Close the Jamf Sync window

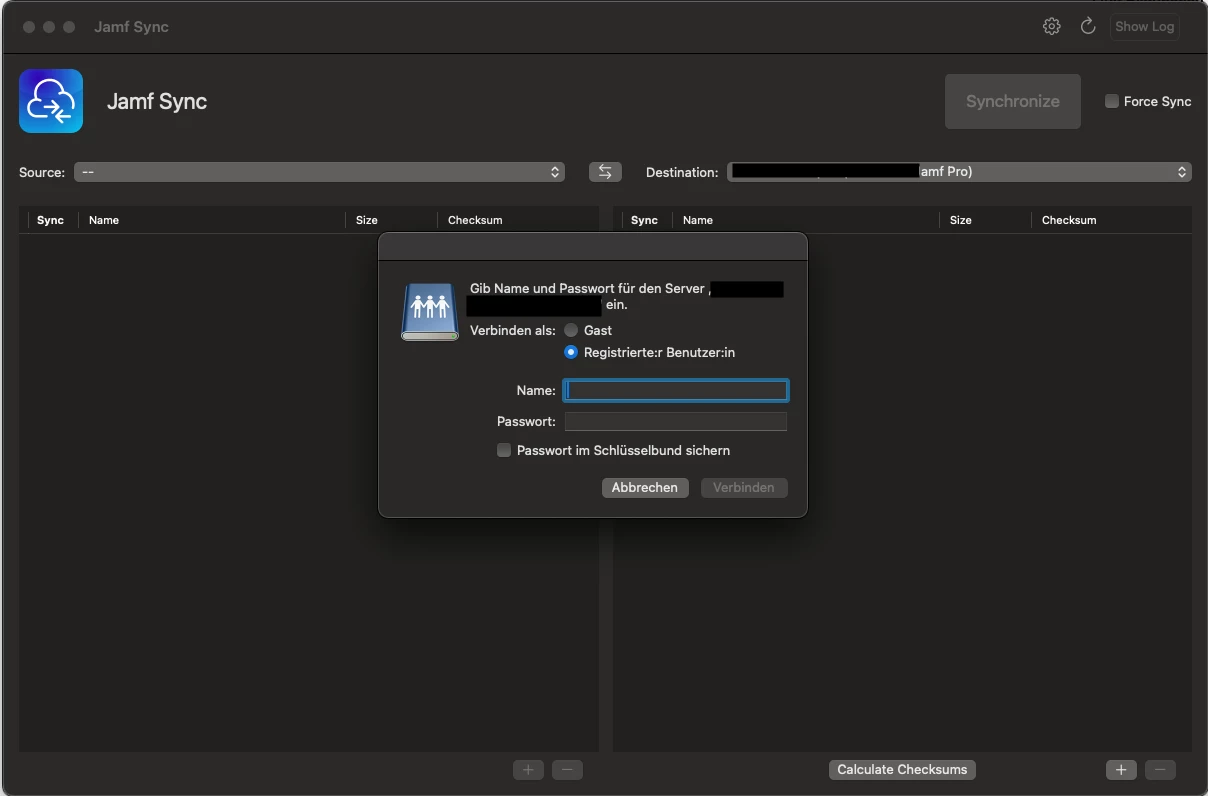(x=29, y=27)
